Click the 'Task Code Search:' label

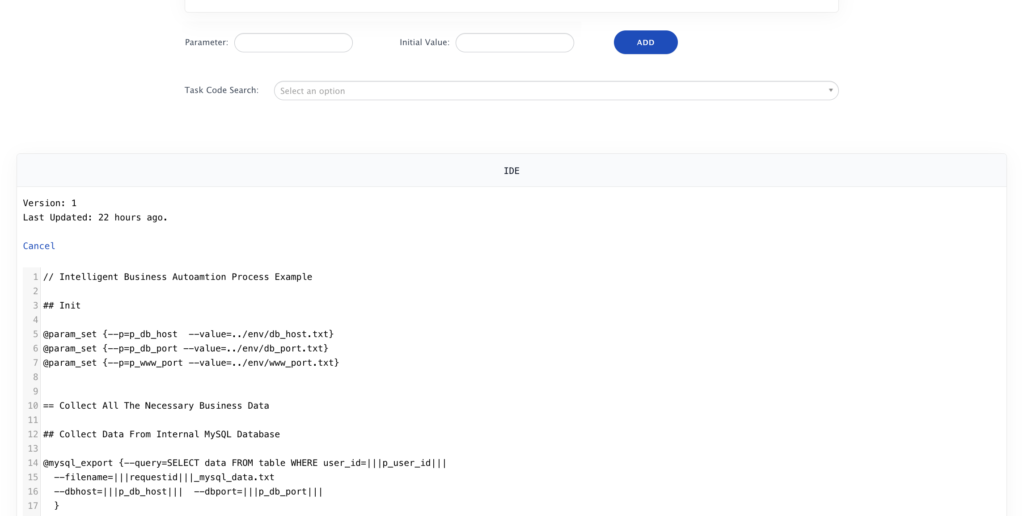point(221,90)
